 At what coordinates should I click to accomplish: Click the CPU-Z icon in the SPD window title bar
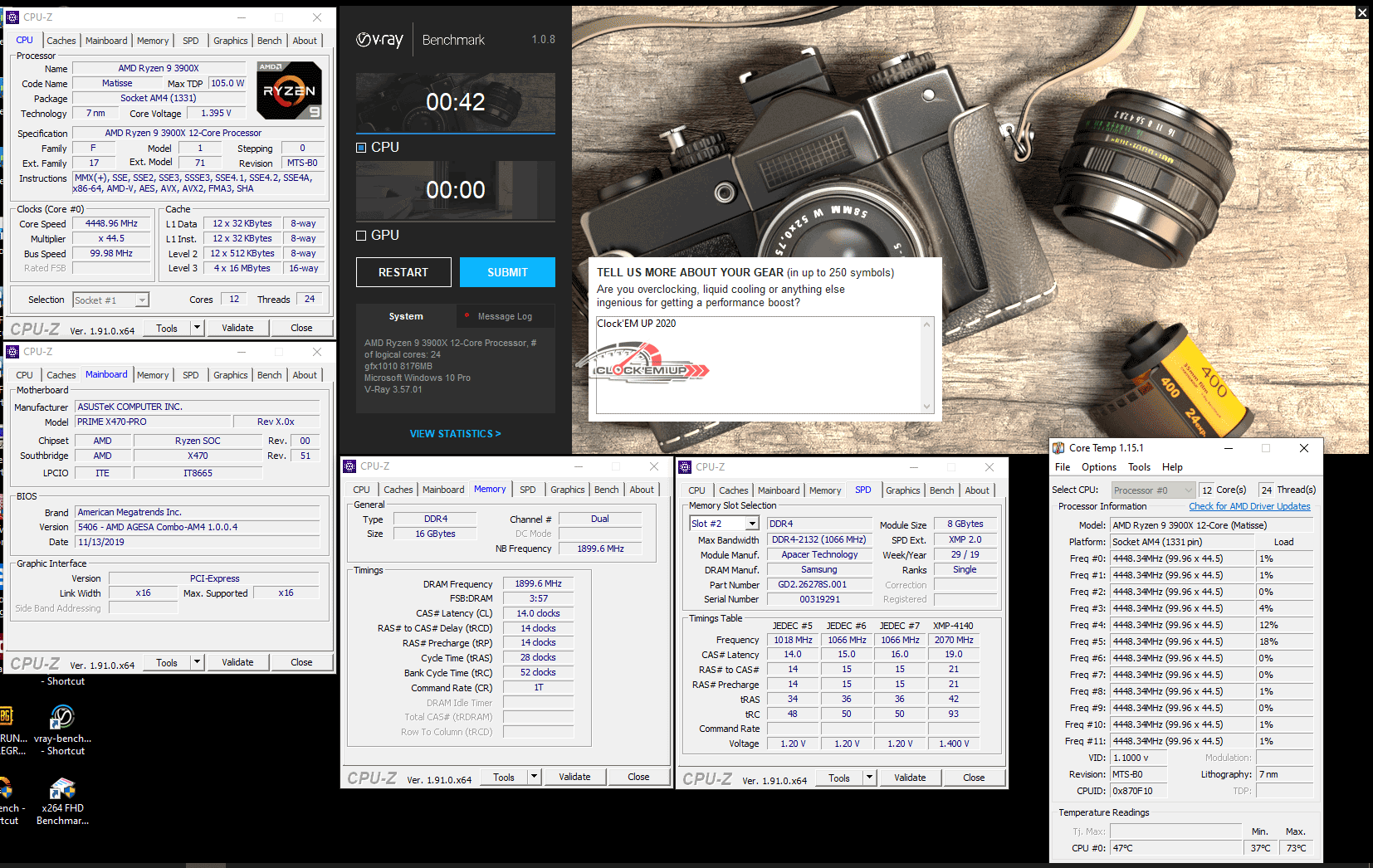coord(685,467)
